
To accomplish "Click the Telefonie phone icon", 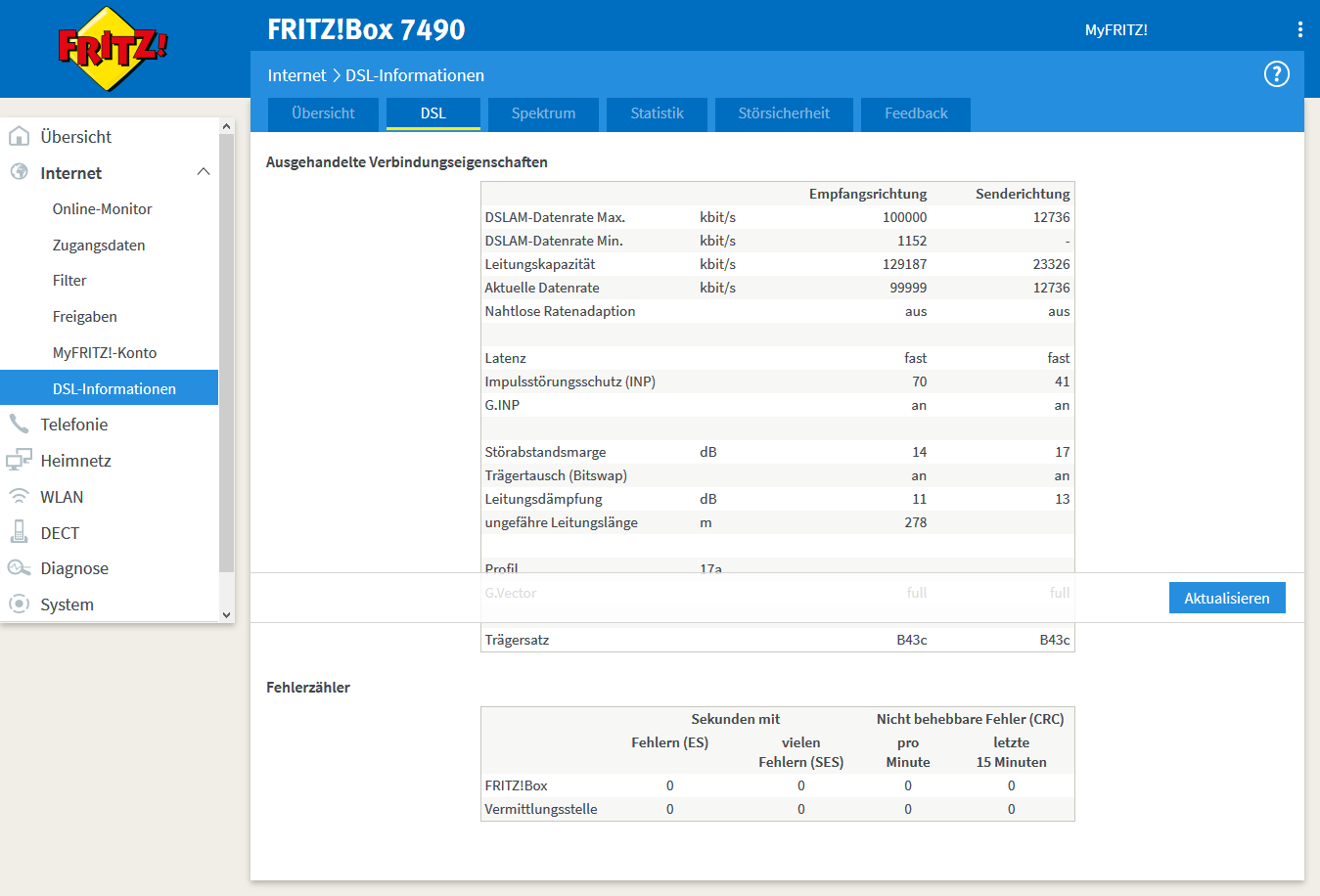I will pyautogui.click(x=19, y=424).
